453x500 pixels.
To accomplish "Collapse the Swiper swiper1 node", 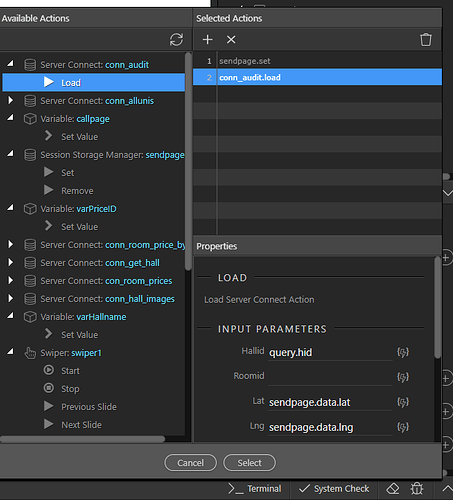I will coord(11,352).
